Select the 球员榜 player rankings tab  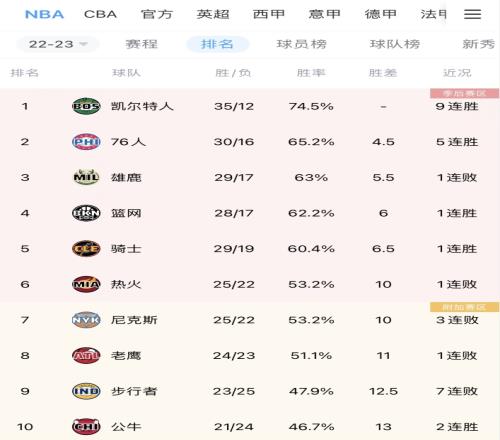click(x=301, y=44)
